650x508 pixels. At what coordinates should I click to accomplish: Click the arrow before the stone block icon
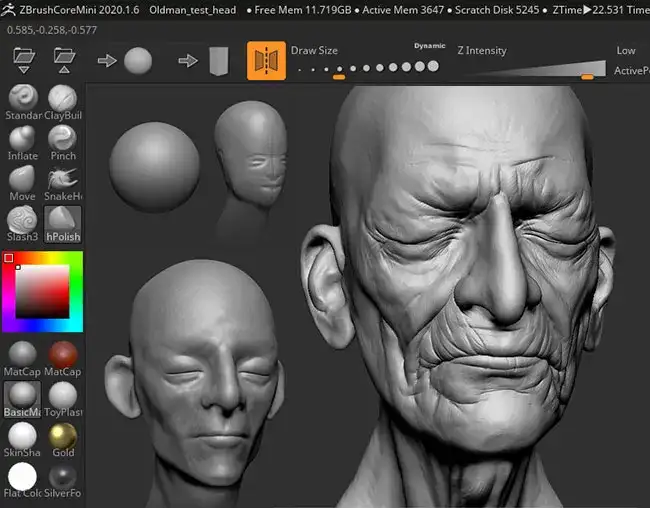(188, 61)
